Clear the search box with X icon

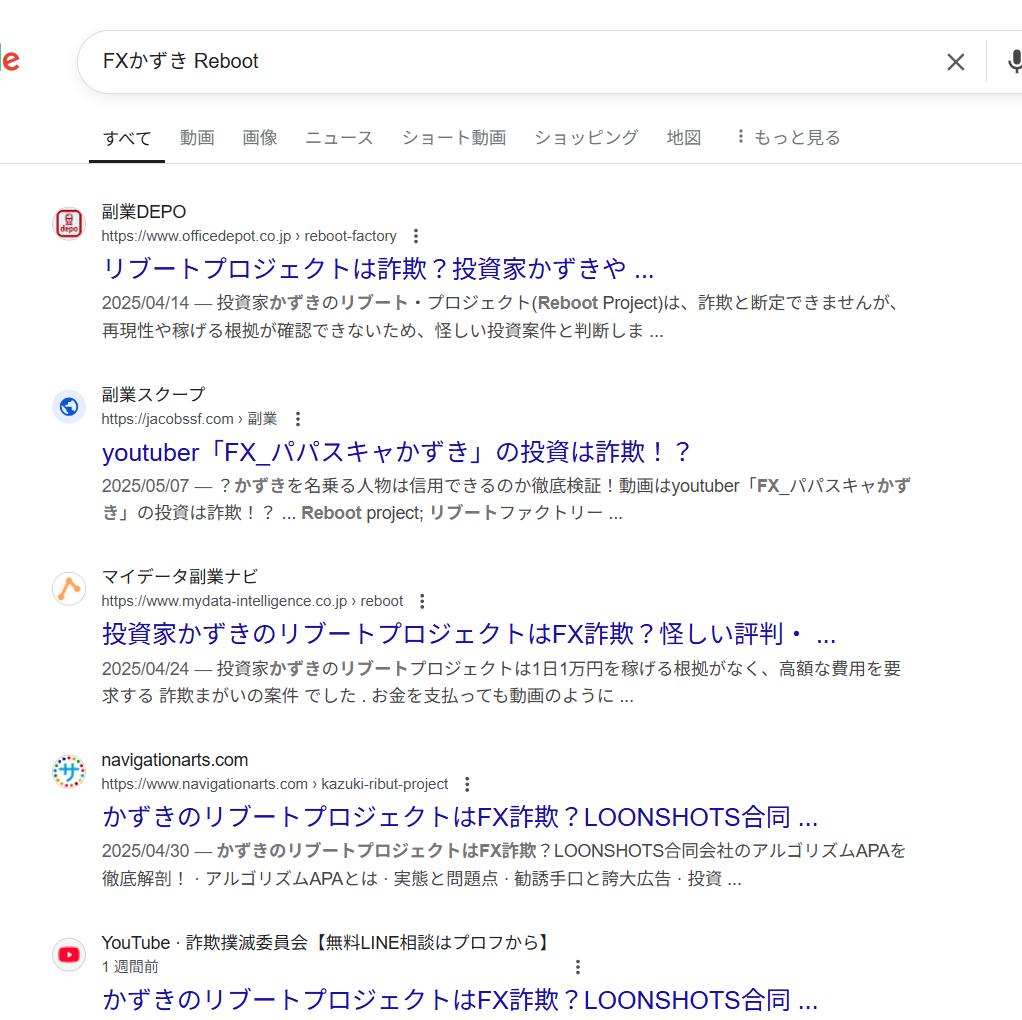[x=956, y=62]
